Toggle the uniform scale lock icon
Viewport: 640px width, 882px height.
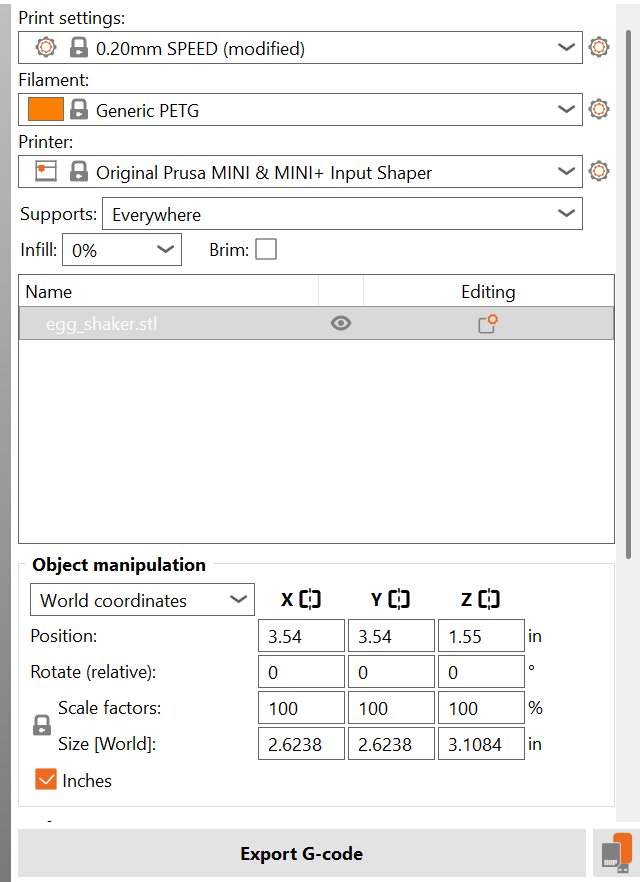click(42, 726)
